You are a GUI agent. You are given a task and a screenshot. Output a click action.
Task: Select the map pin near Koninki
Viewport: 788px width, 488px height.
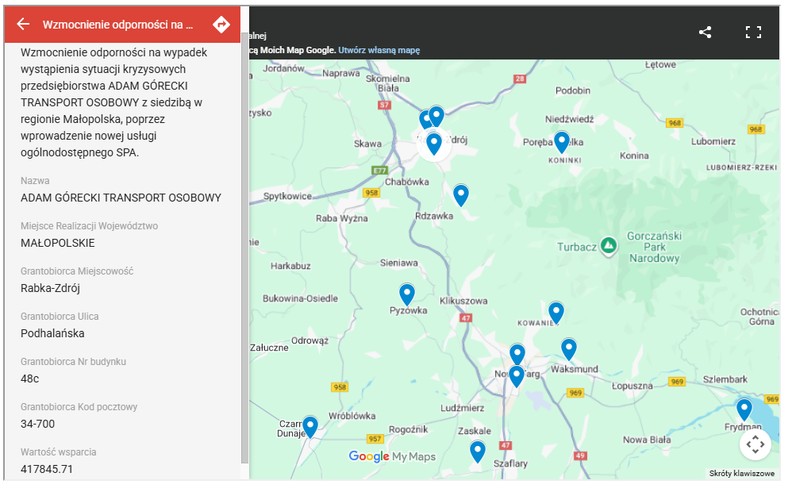click(x=561, y=142)
